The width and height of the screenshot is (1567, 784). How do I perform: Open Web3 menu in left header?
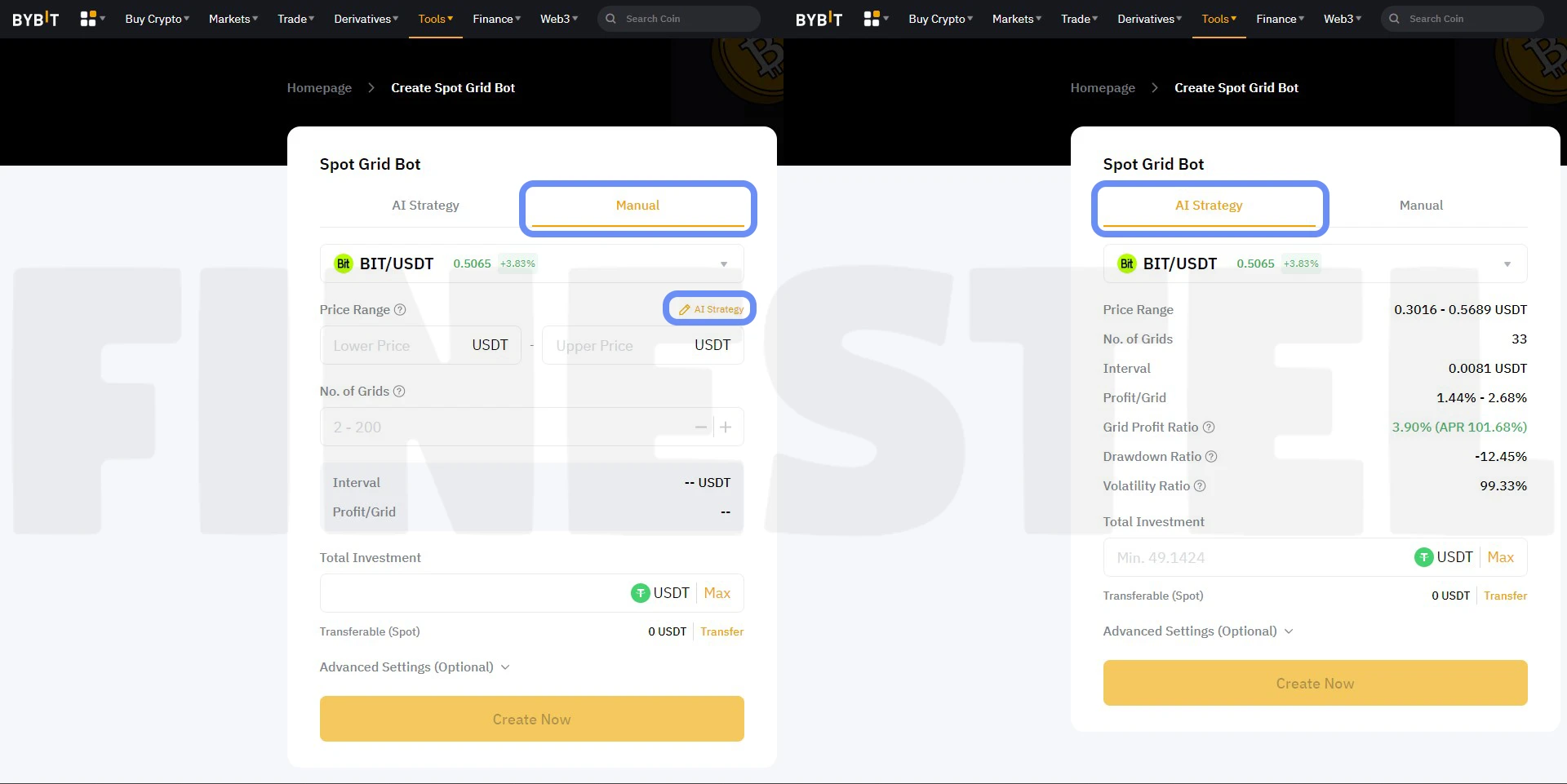559,19
